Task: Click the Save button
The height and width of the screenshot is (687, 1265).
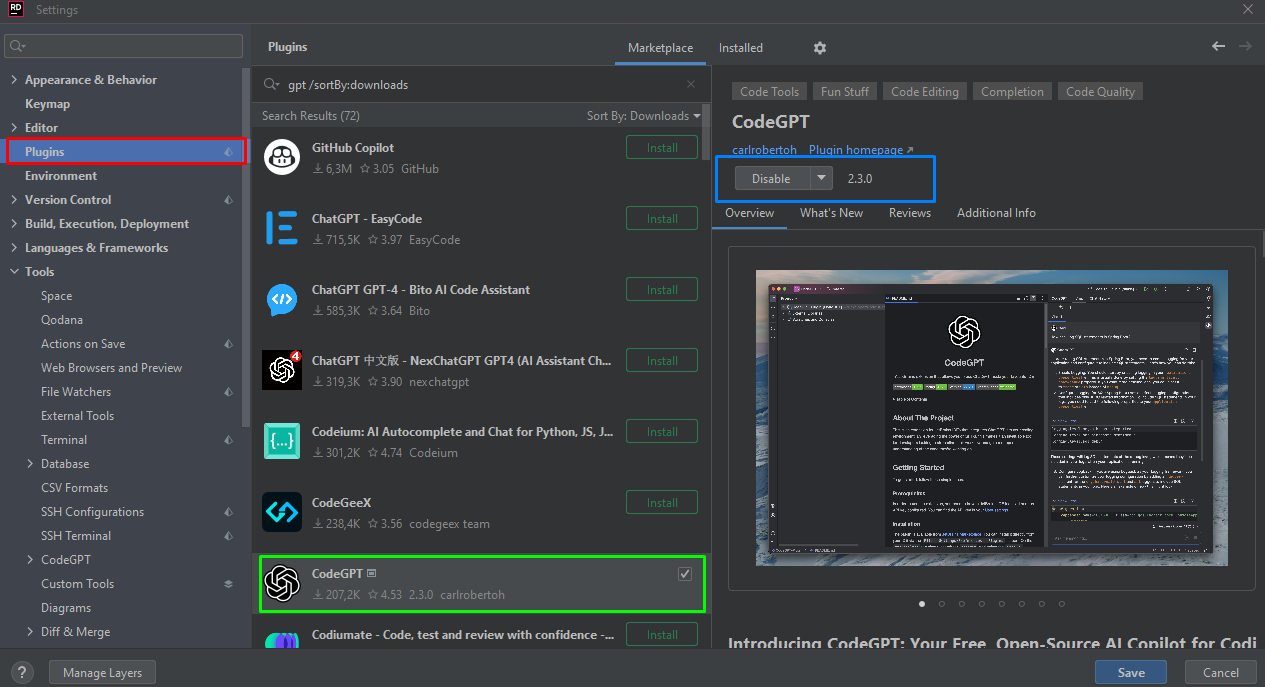Action: click(x=1131, y=672)
